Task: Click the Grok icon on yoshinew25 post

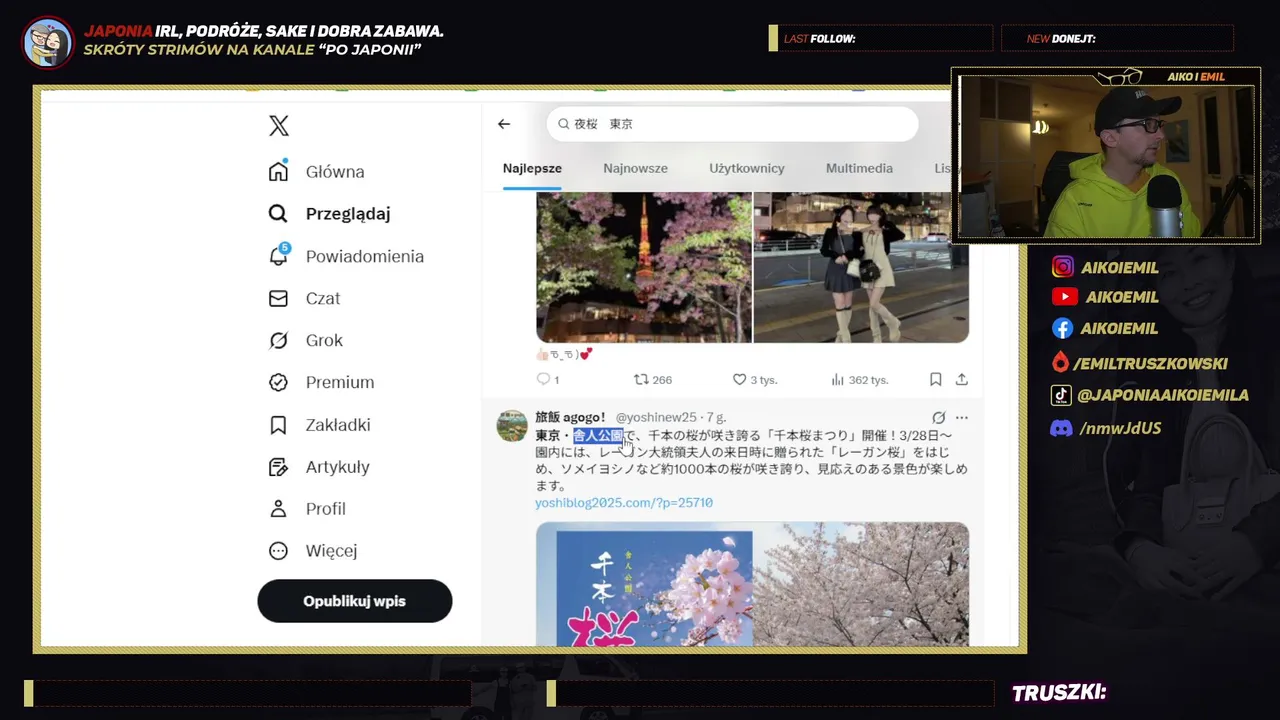Action: point(938,417)
